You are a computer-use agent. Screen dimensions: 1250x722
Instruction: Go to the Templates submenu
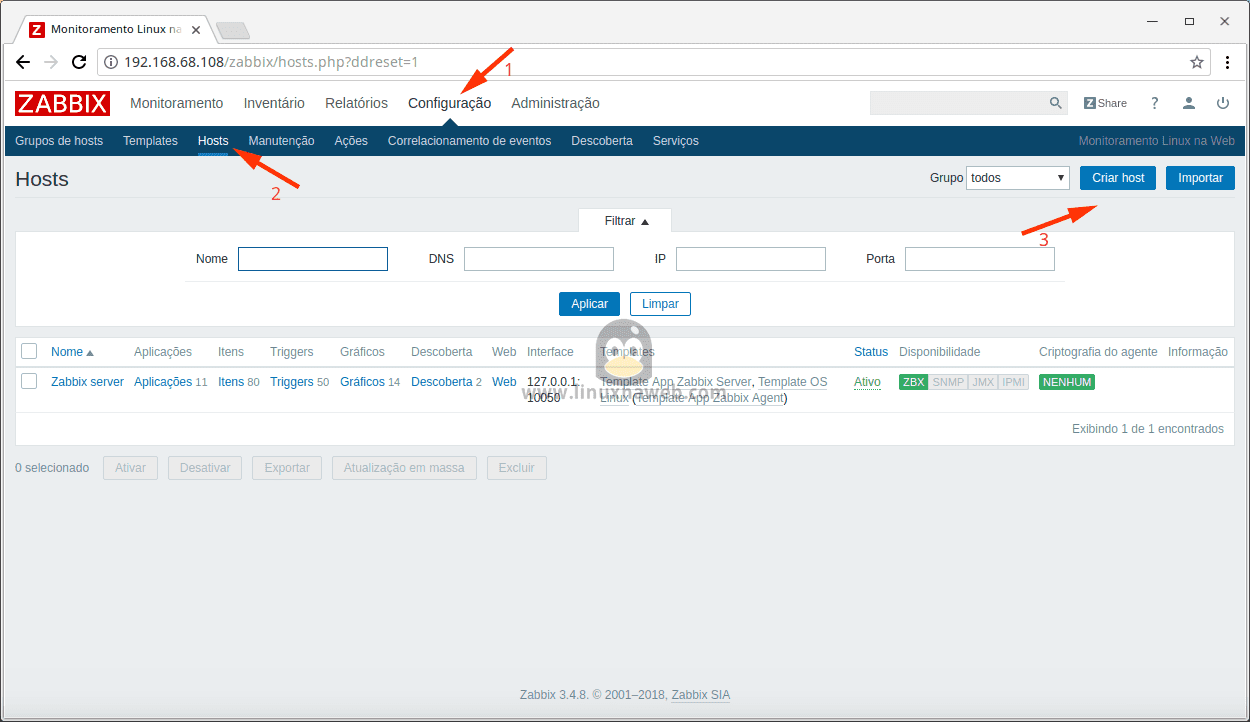point(150,141)
